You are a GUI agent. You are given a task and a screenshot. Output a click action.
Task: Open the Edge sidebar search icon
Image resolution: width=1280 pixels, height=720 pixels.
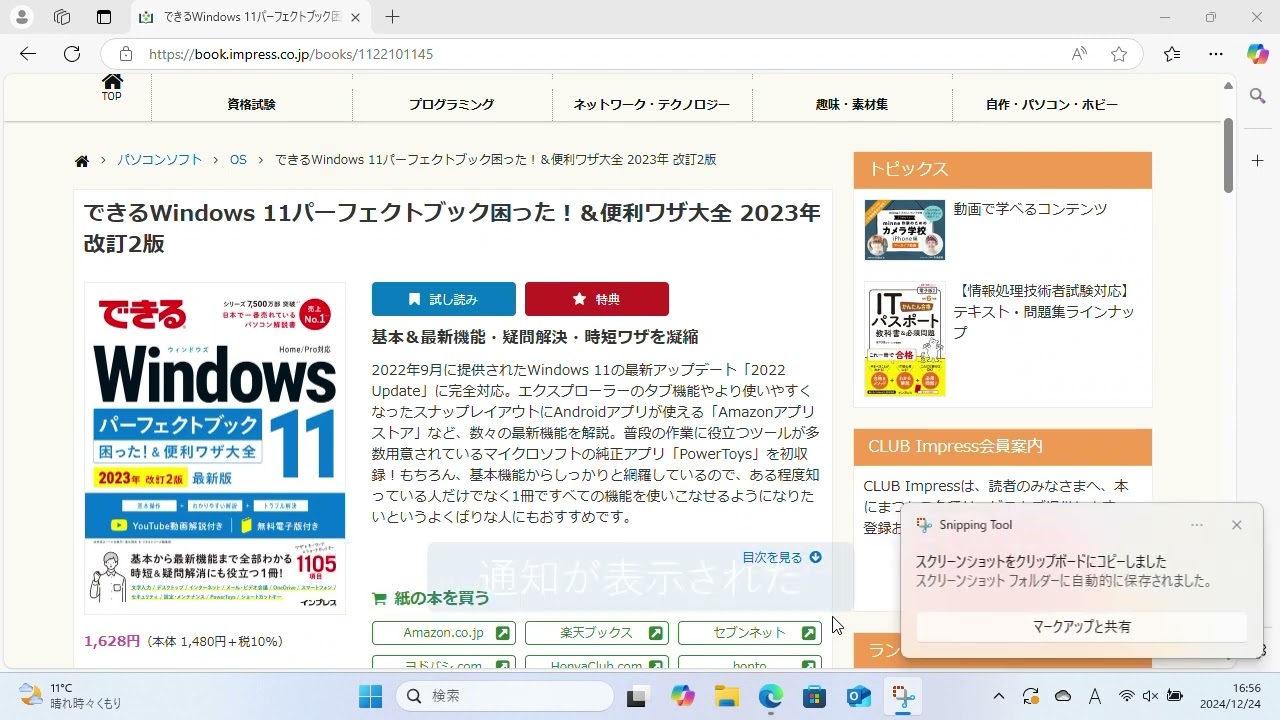[x=1258, y=96]
